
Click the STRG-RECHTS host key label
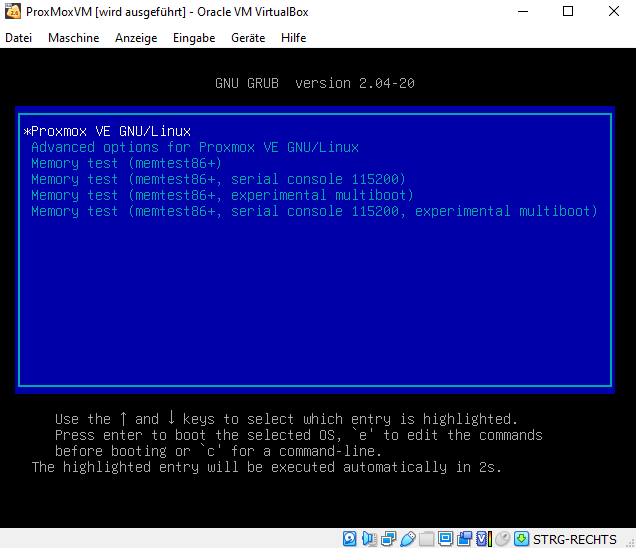click(x=575, y=539)
